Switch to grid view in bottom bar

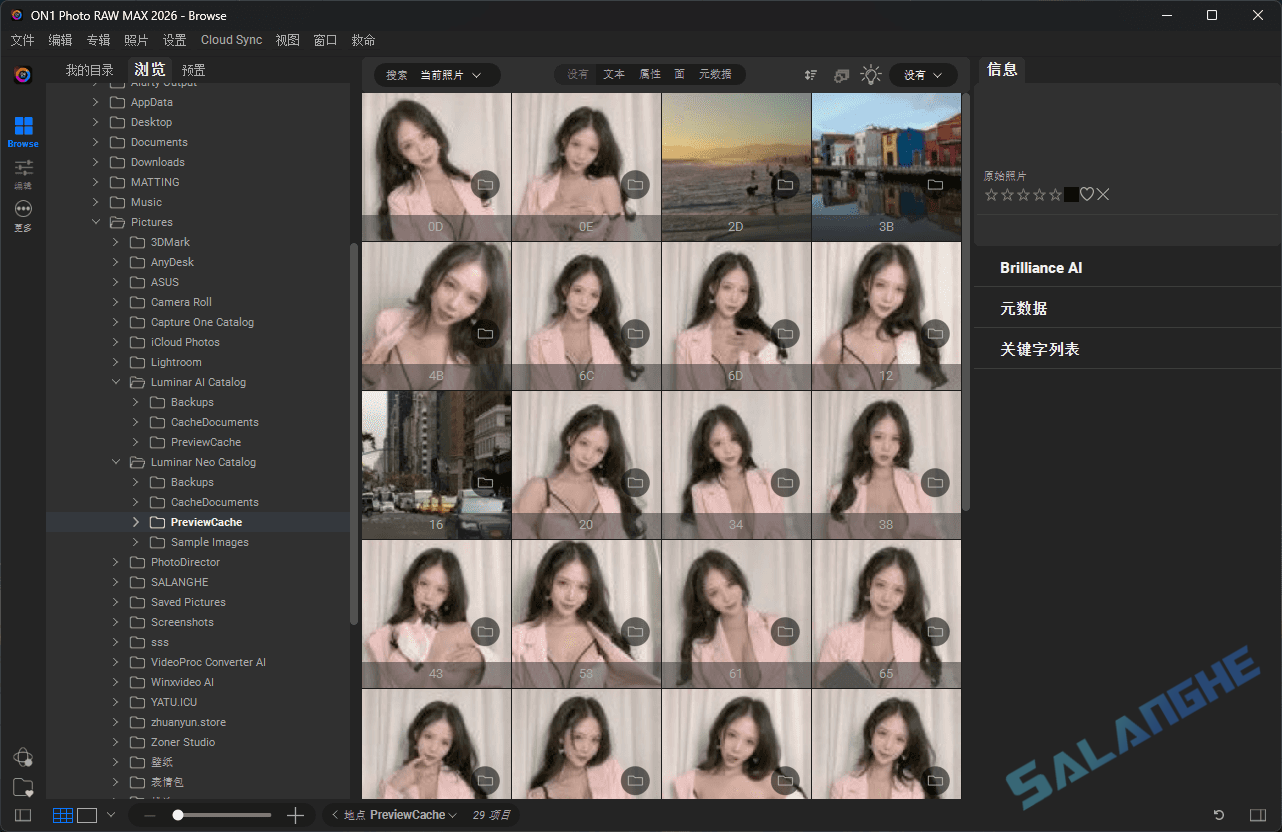point(63,815)
